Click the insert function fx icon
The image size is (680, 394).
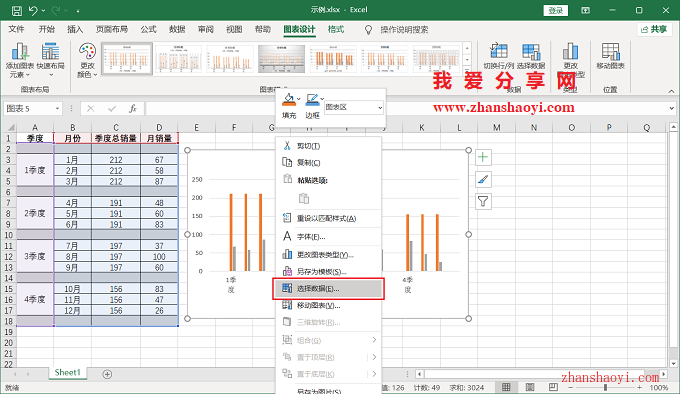click(x=133, y=108)
